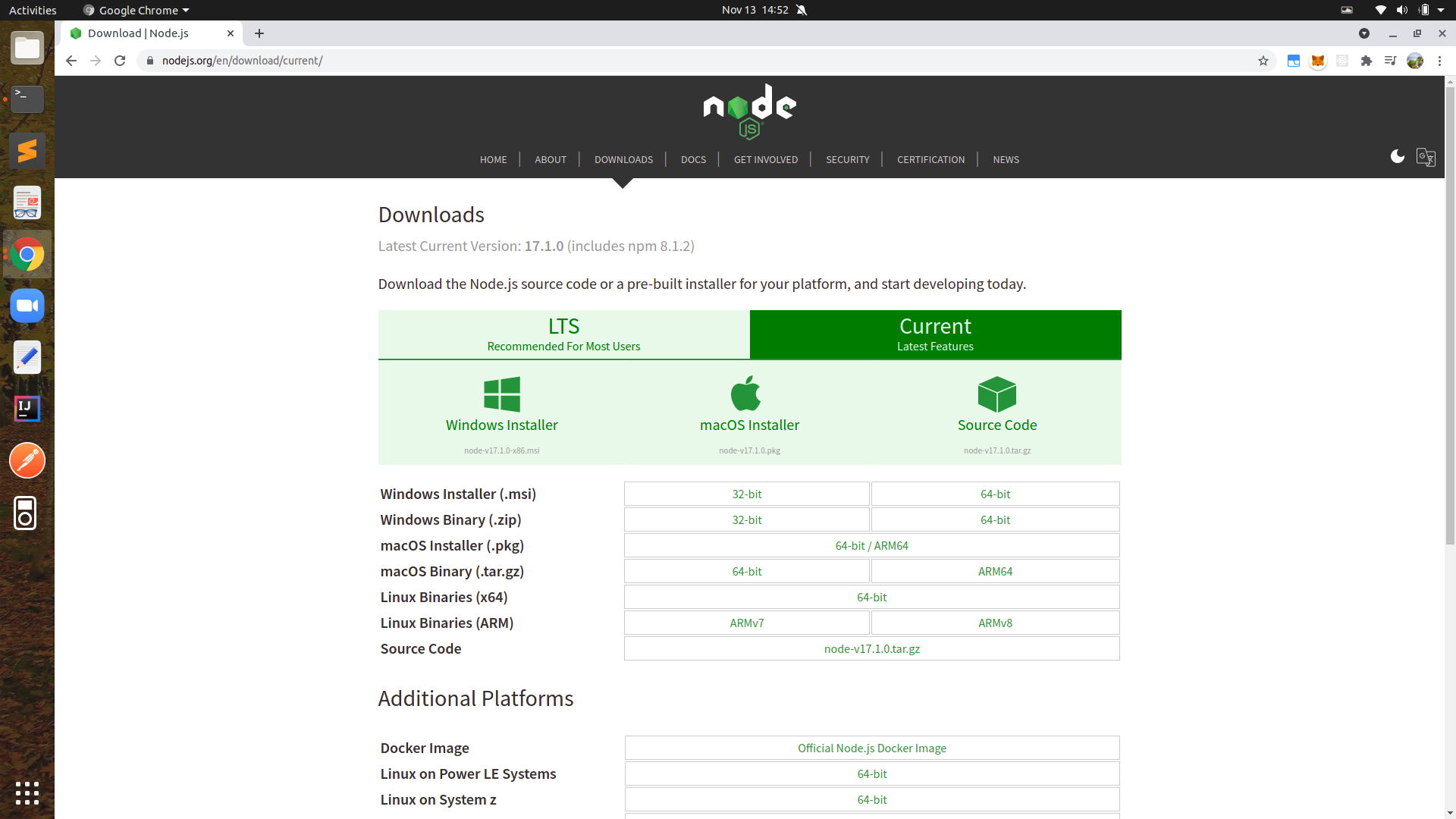Launch IntelliJ IDEA from the dock

[27, 408]
